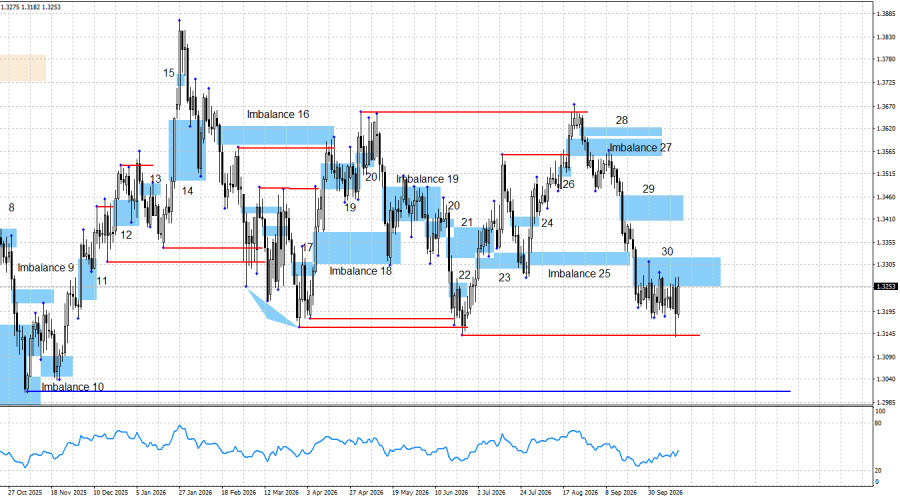900x500 pixels.
Task: Click the current price tag 1.3253 on the price axis
Action: pyautogui.click(x=886, y=286)
